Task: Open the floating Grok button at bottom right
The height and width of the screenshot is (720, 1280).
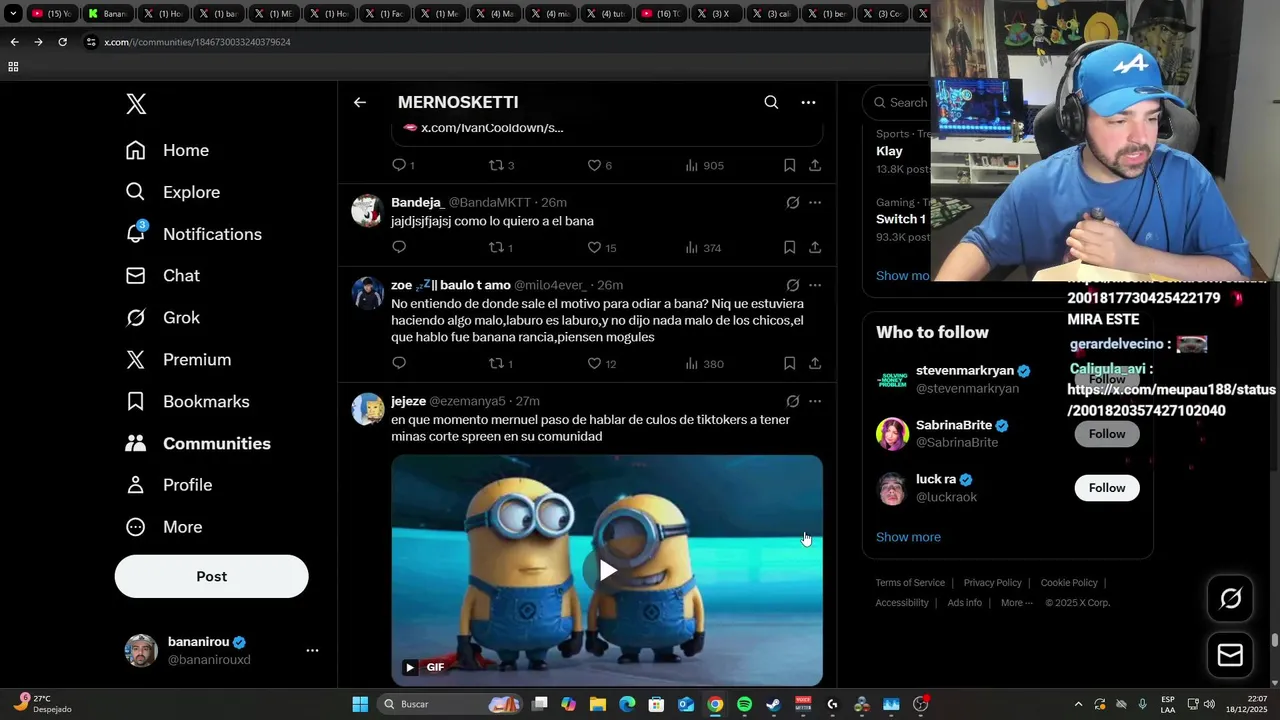Action: pyautogui.click(x=1230, y=598)
